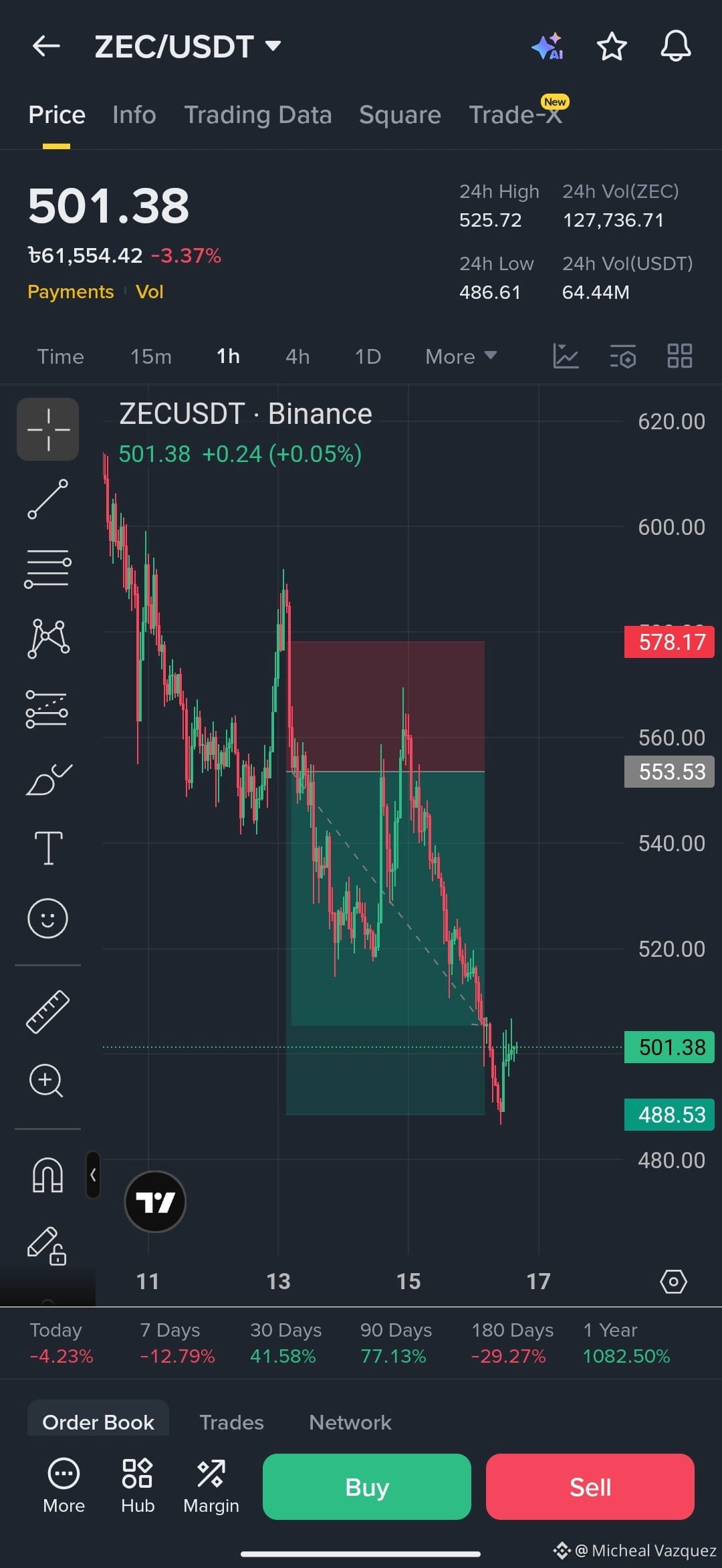
Task: Switch to the Price tab
Action: point(57,115)
